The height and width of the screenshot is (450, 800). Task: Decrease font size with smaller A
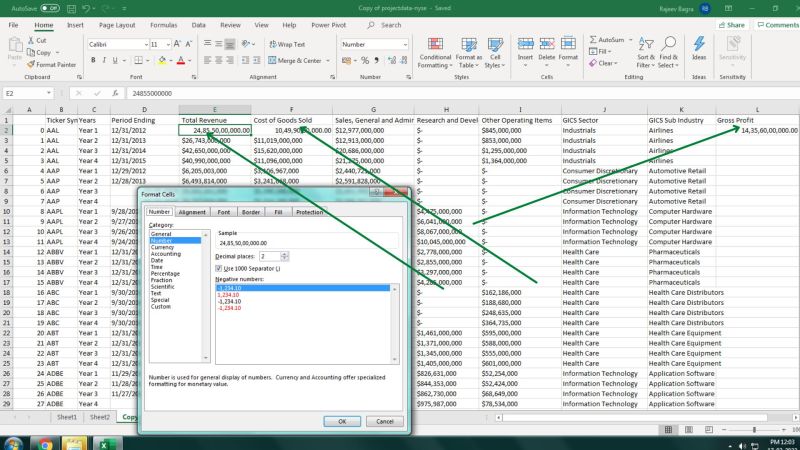(x=188, y=44)
